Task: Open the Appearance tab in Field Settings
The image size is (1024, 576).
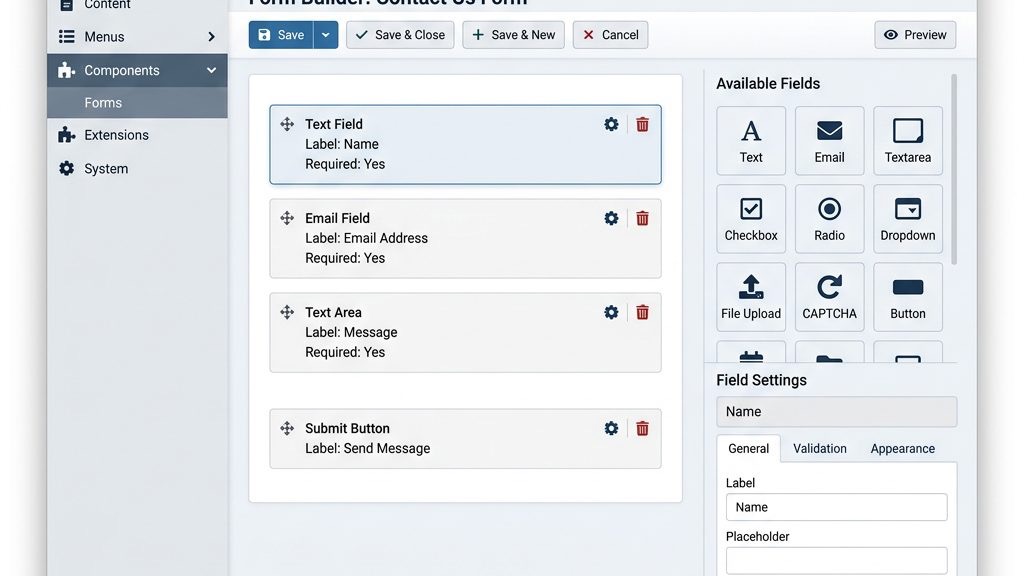Action: click(901, 448)
